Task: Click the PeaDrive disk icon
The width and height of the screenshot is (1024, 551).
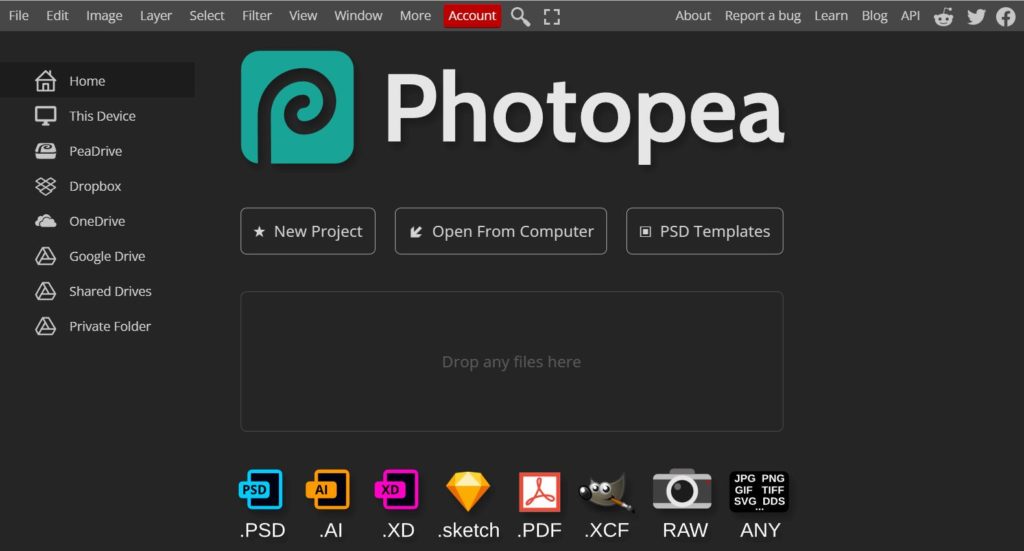Action: (46, 151)
